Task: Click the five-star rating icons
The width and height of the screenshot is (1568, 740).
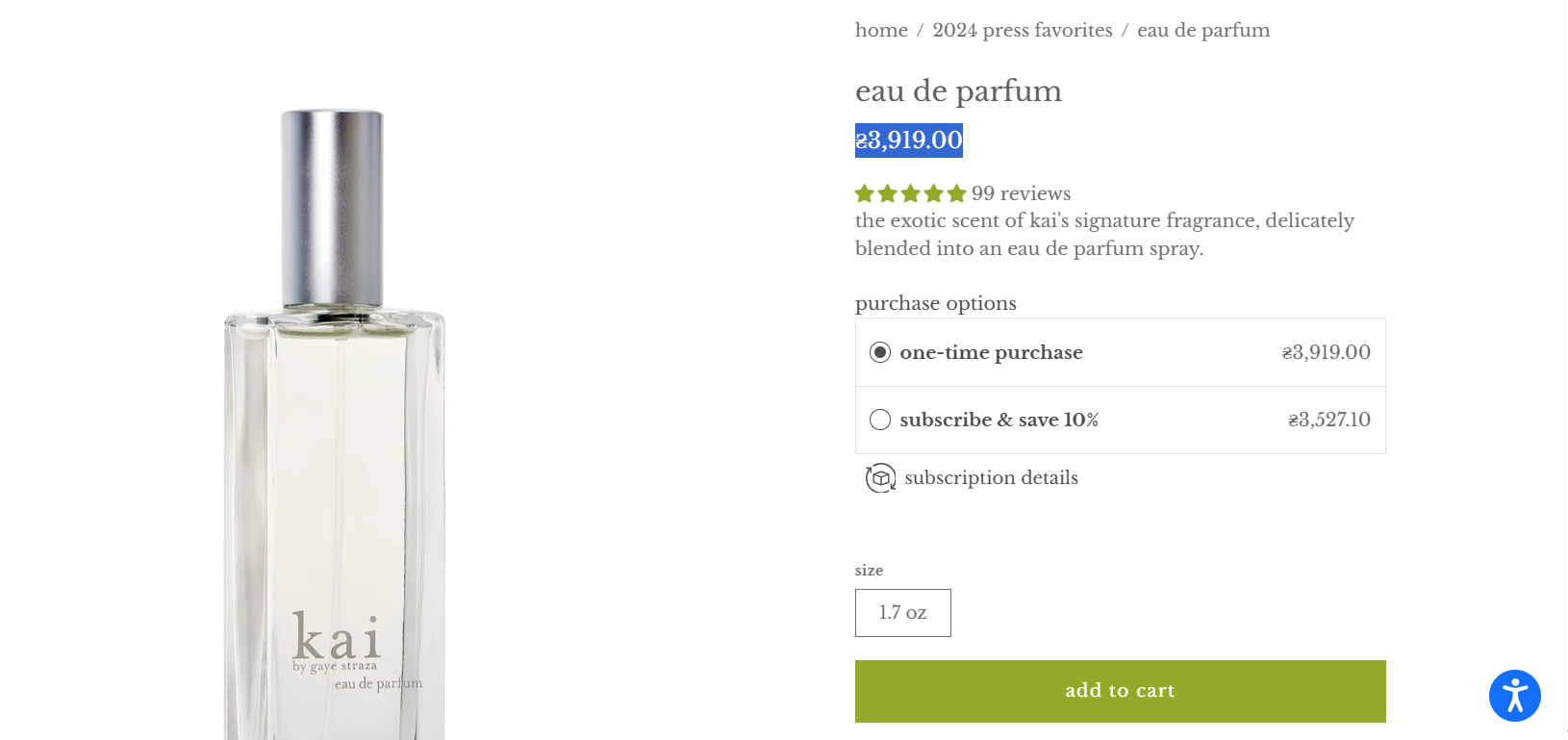Action: pyautogui.click(x=910, y=194)
